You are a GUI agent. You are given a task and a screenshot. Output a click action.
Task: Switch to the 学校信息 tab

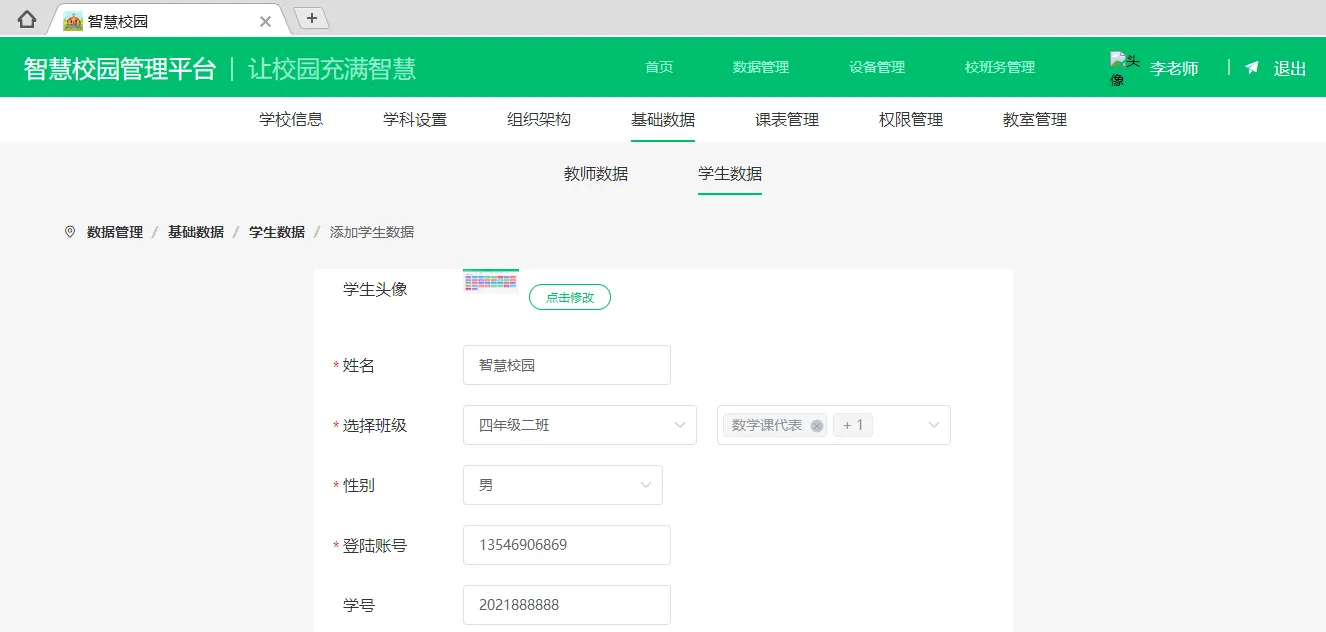(291, 119)
